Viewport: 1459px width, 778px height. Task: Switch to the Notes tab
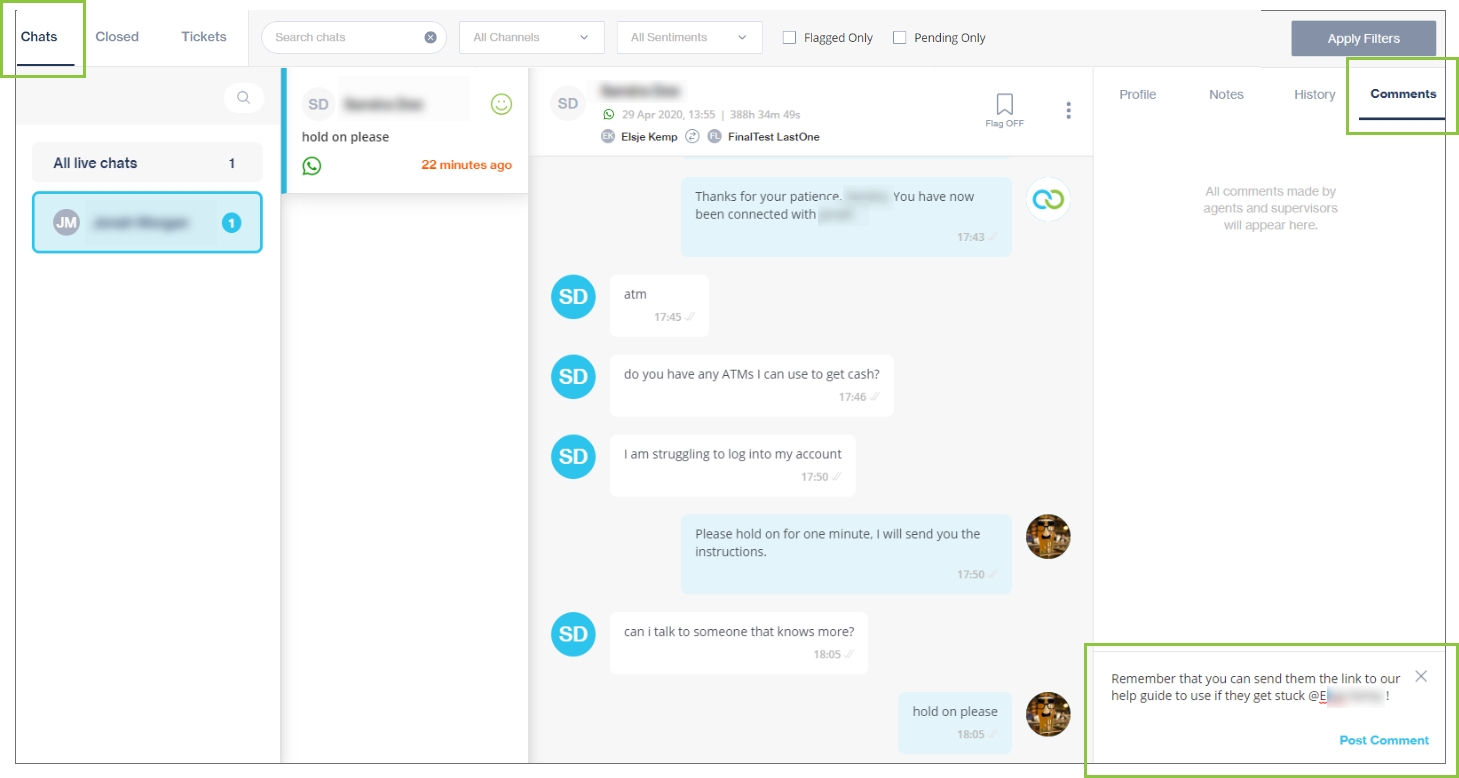1226,95
